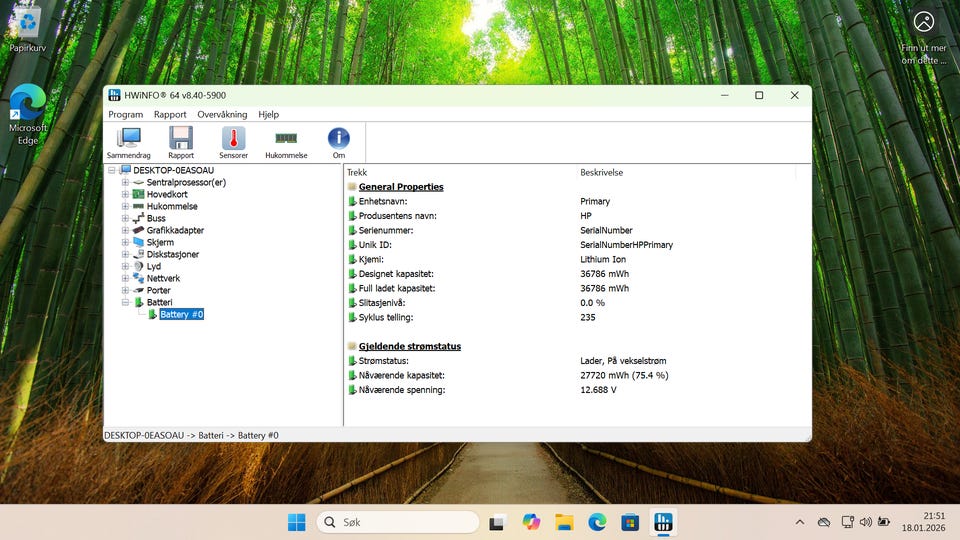
Task: Click the Rapport floppy disk icon
Action: click(x=181, y=142)
